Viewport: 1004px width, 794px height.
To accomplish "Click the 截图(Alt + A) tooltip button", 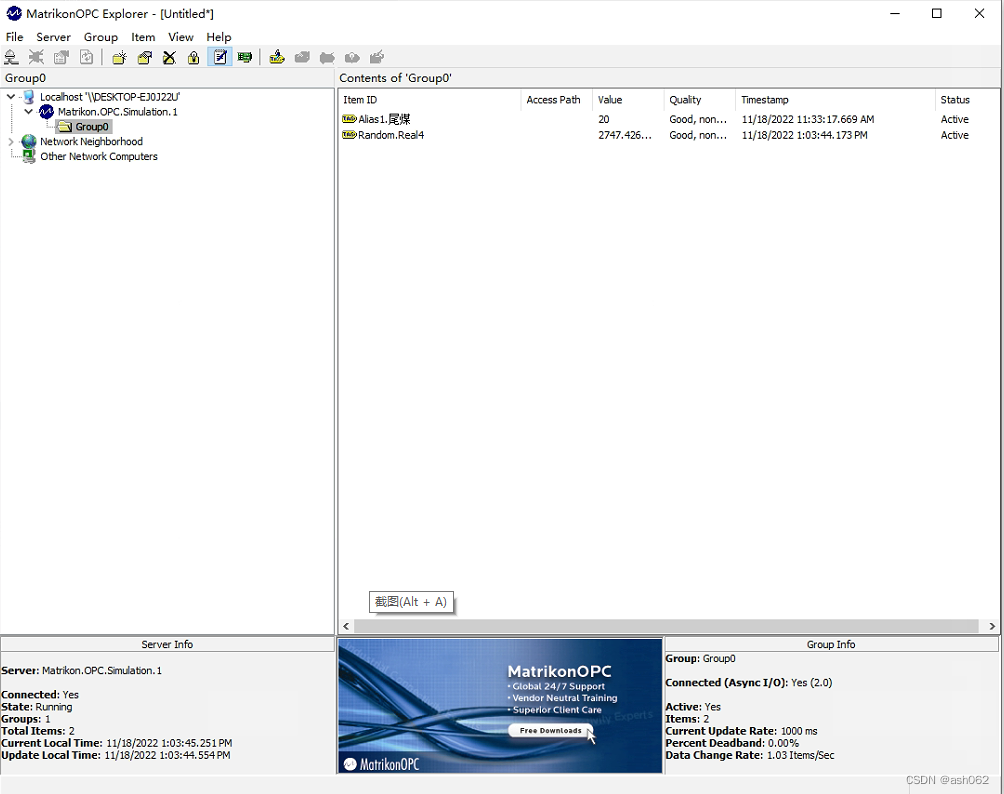I will click(411, 602).
